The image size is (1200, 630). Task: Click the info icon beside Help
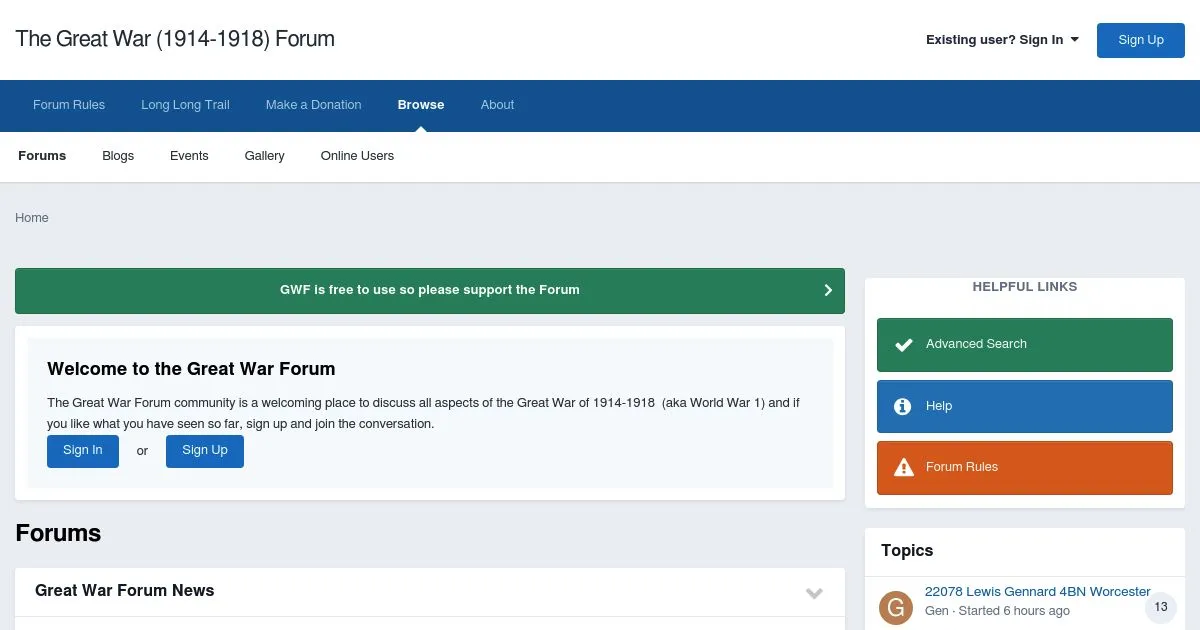coord(903,406)
